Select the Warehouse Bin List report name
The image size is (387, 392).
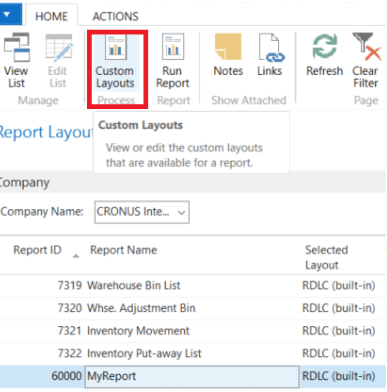pos(134,286)
